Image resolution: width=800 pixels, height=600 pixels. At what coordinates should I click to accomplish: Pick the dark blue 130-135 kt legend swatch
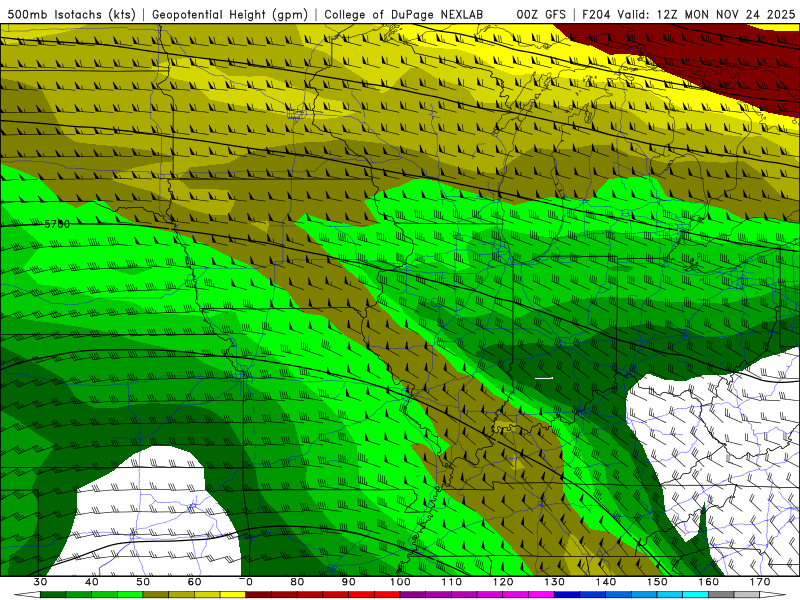pyautogui.click(x=567, y=594)
